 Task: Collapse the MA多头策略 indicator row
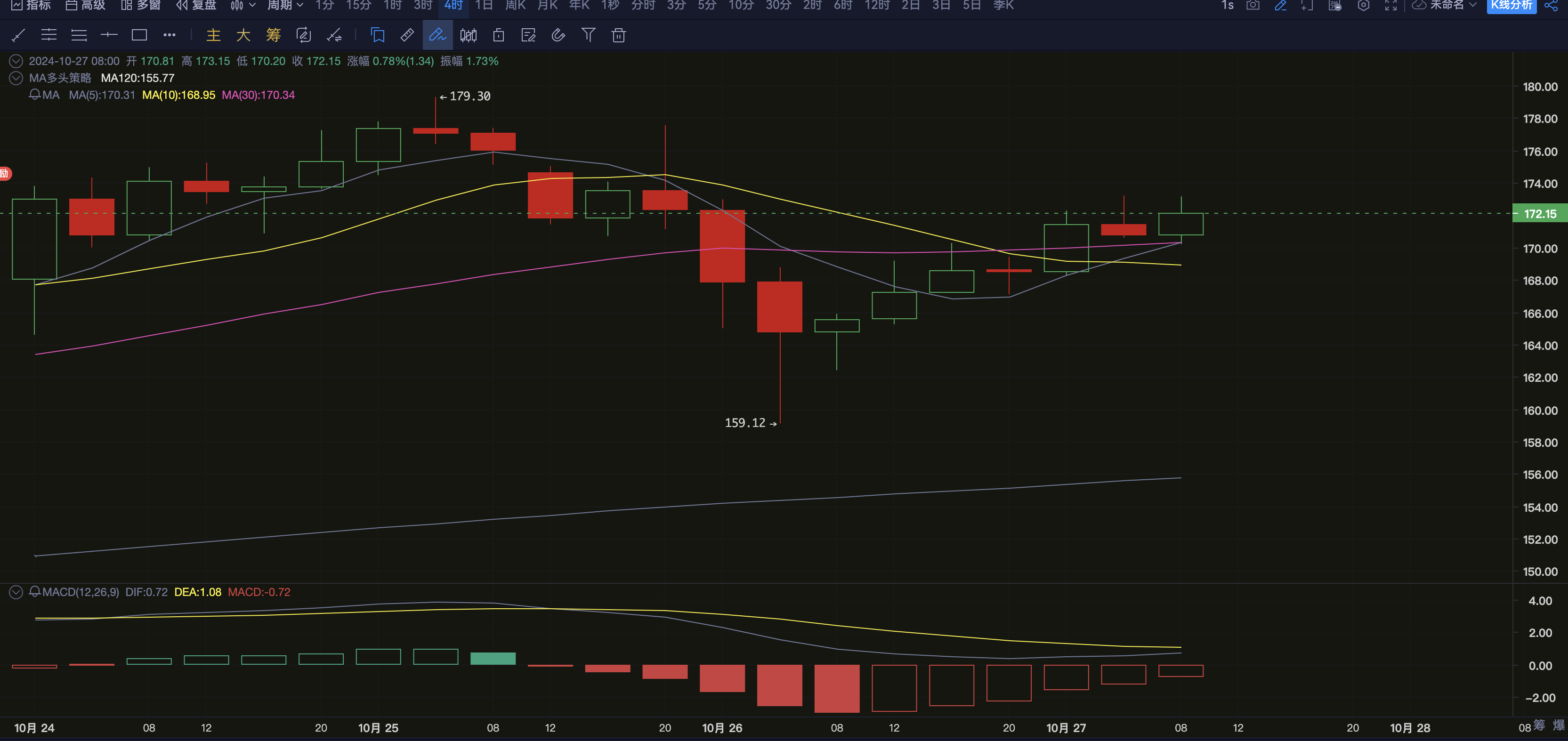[x=16, y=78]
